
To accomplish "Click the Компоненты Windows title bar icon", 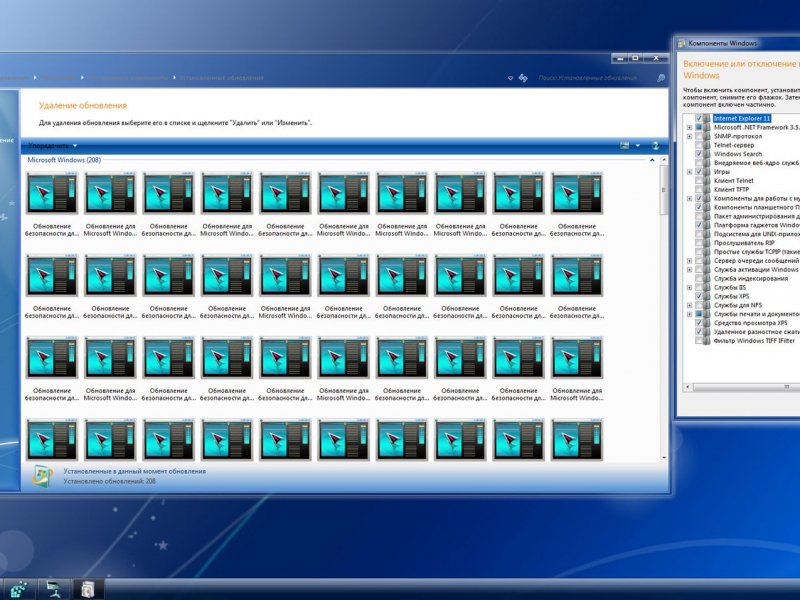I will (x=681, y=44).
